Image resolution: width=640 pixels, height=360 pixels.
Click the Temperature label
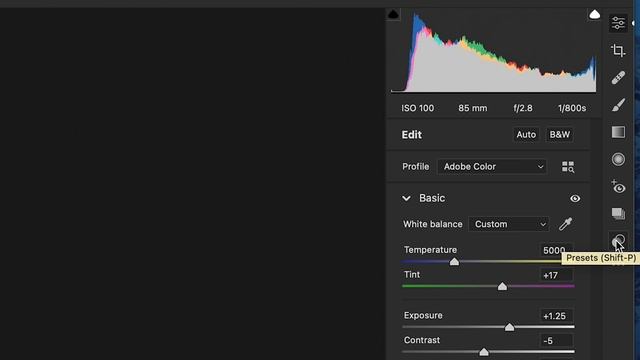pos(430,250)
